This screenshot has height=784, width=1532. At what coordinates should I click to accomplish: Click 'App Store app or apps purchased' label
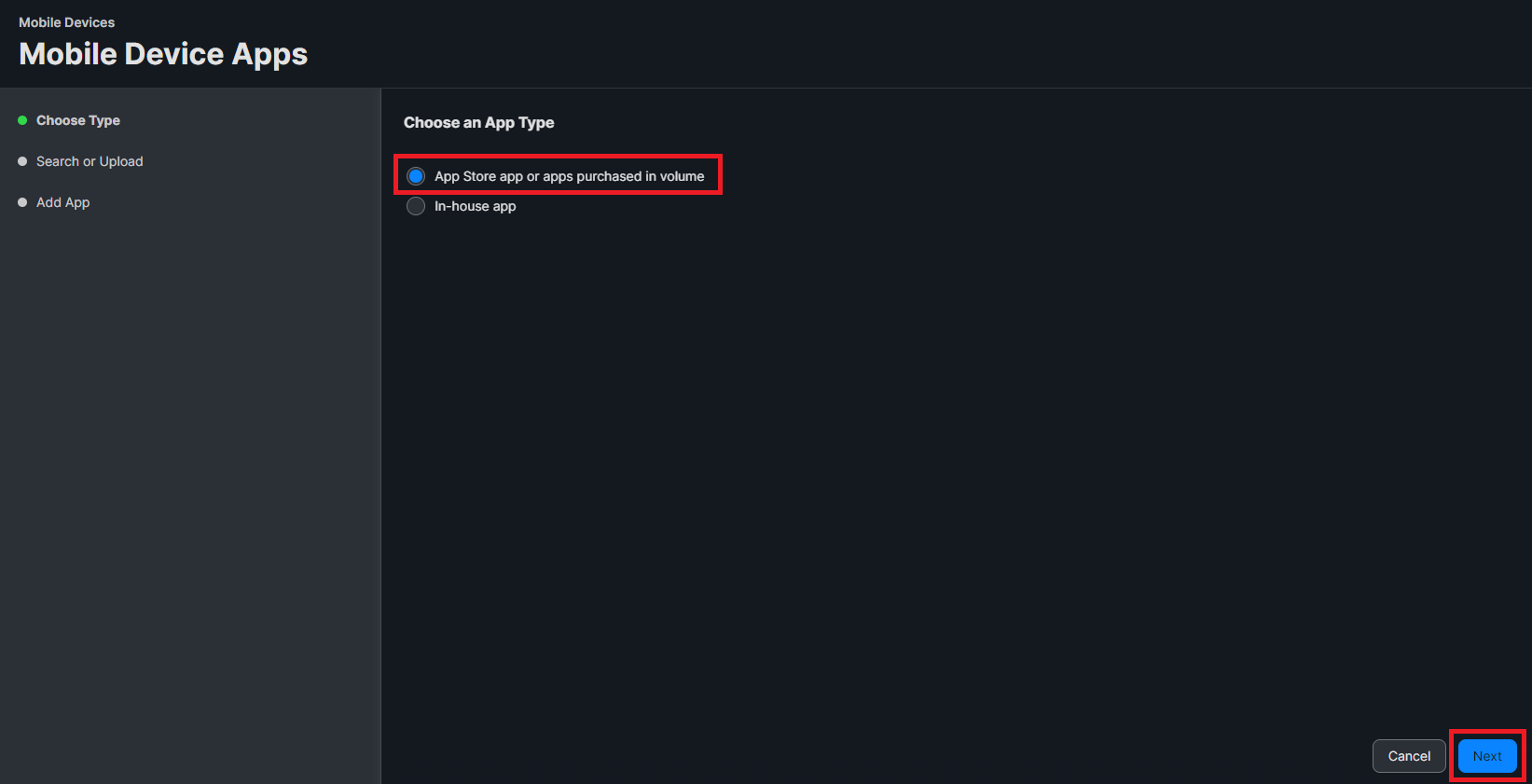[539, 176]
